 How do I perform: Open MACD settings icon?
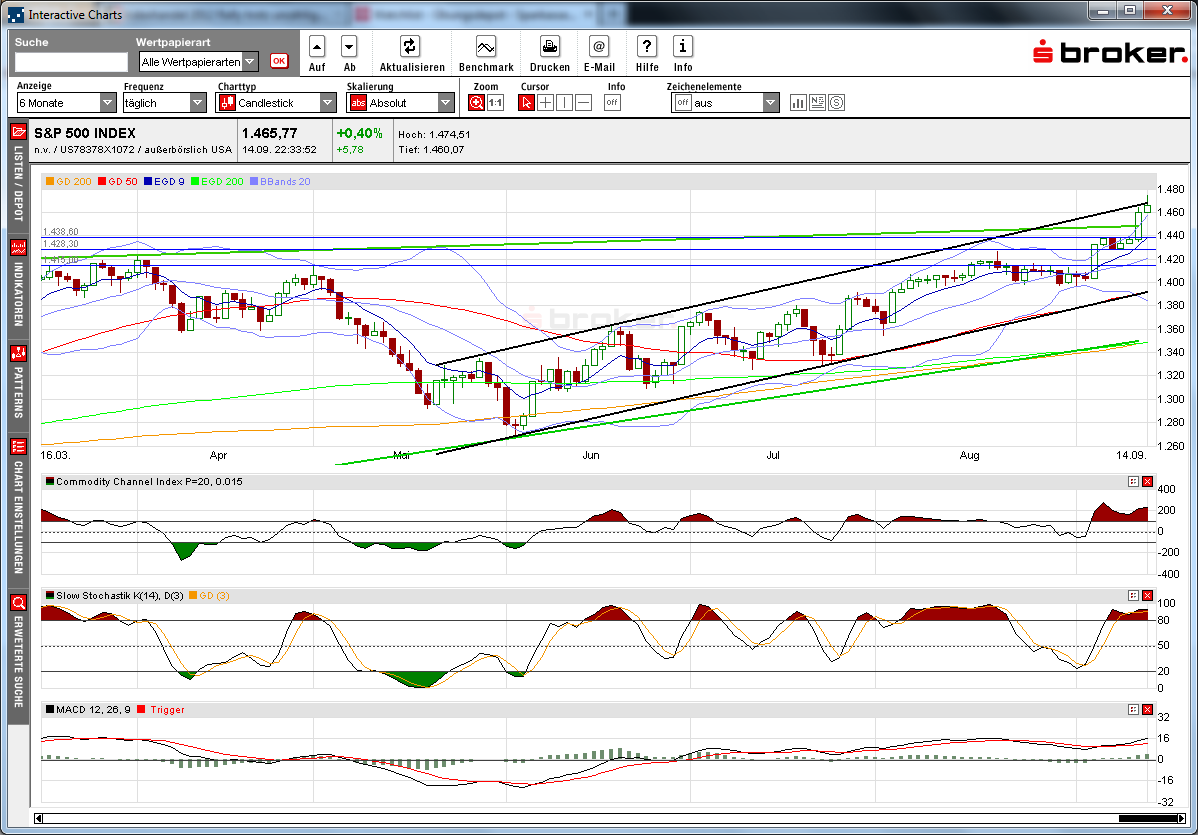pyautogui.click(x=1133, y=710)
